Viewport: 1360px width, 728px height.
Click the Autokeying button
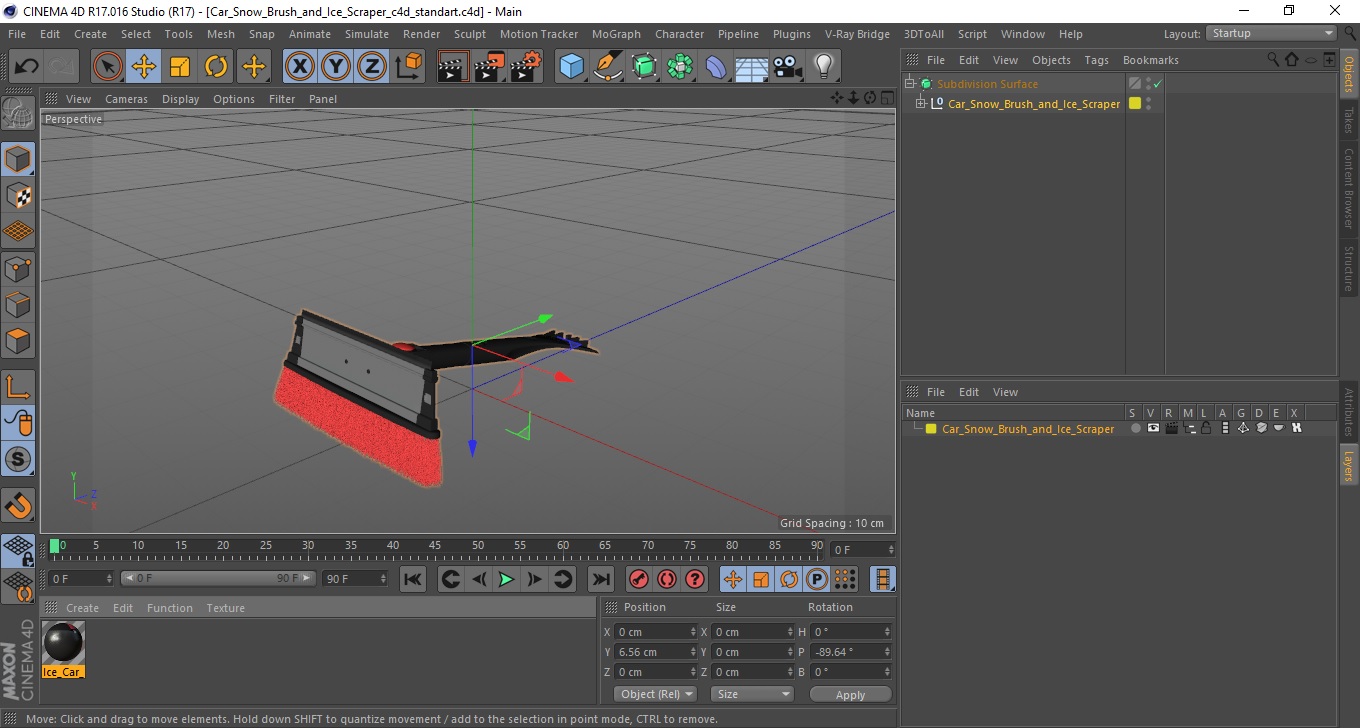[667, 579]
